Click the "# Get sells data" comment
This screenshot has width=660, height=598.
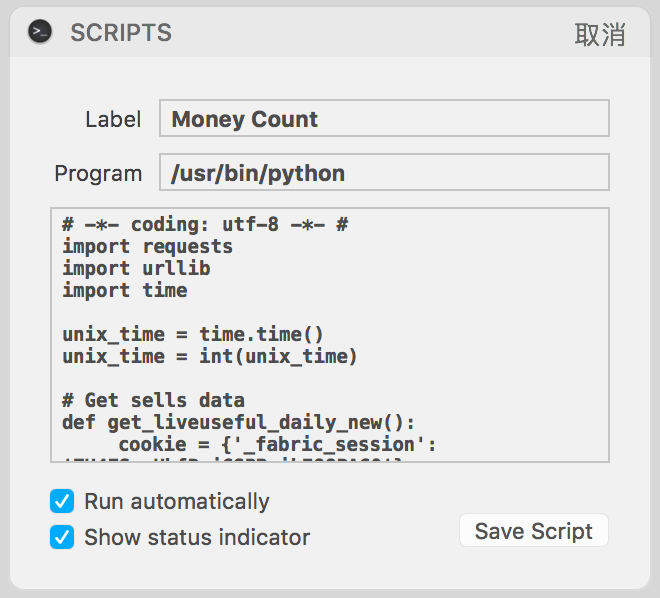pos(153,401)
